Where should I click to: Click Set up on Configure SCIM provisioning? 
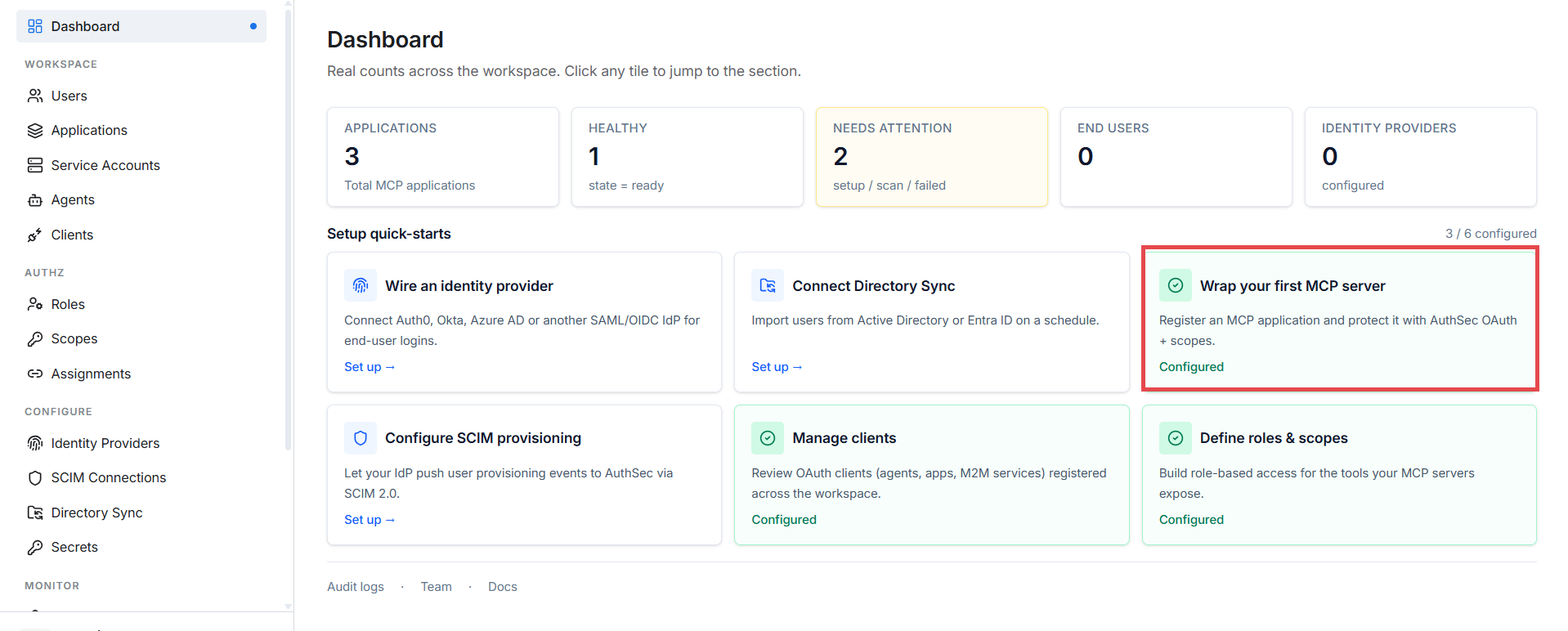[x=370, y=520]
